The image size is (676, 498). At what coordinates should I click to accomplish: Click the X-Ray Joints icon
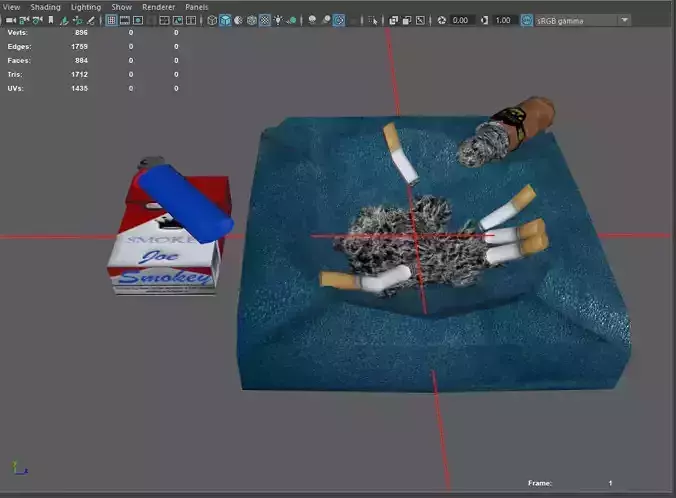pyautogui.click(x=420, y=20)
